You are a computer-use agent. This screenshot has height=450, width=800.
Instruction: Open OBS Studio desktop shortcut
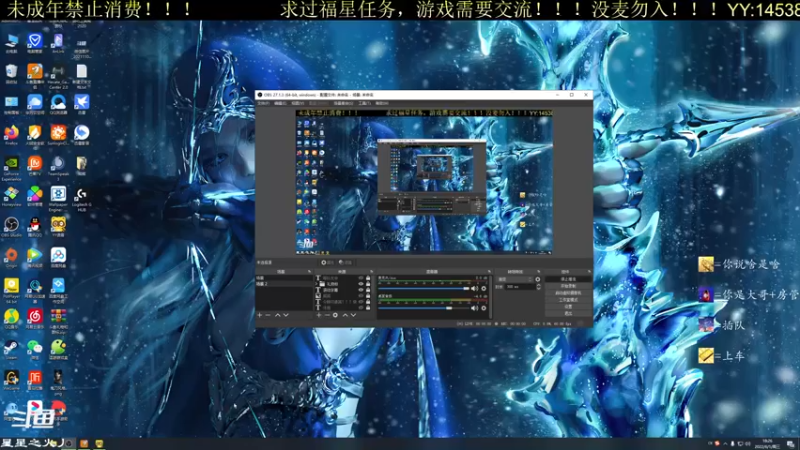(11, 226)
